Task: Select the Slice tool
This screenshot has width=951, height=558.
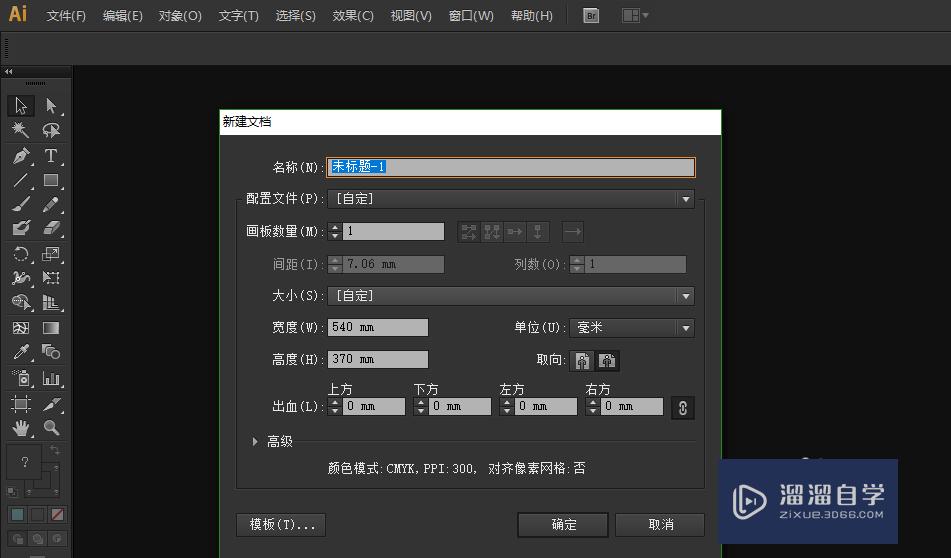Action: tap(51, 403)
